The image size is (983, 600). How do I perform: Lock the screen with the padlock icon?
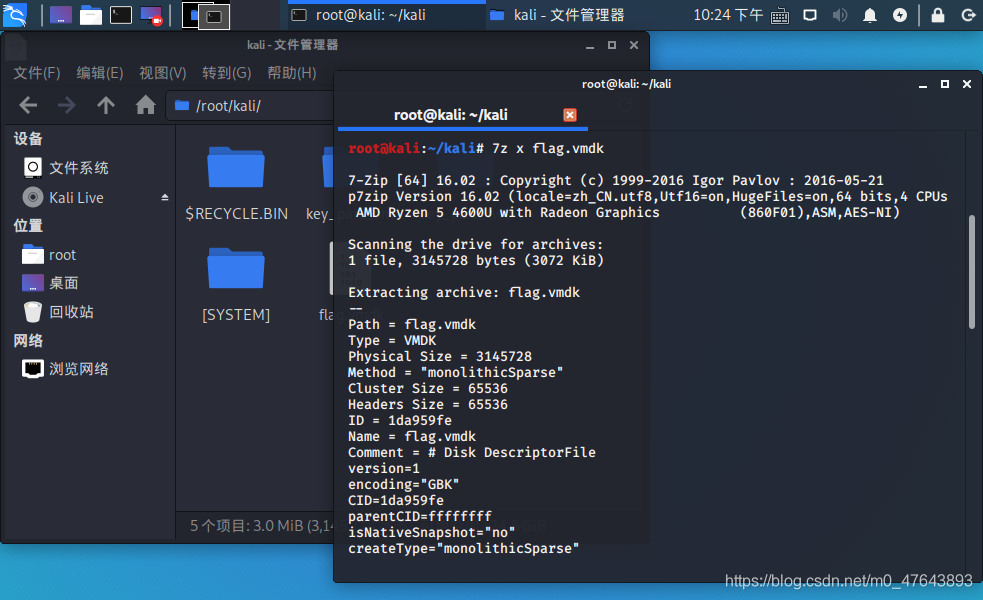point(938,15)
